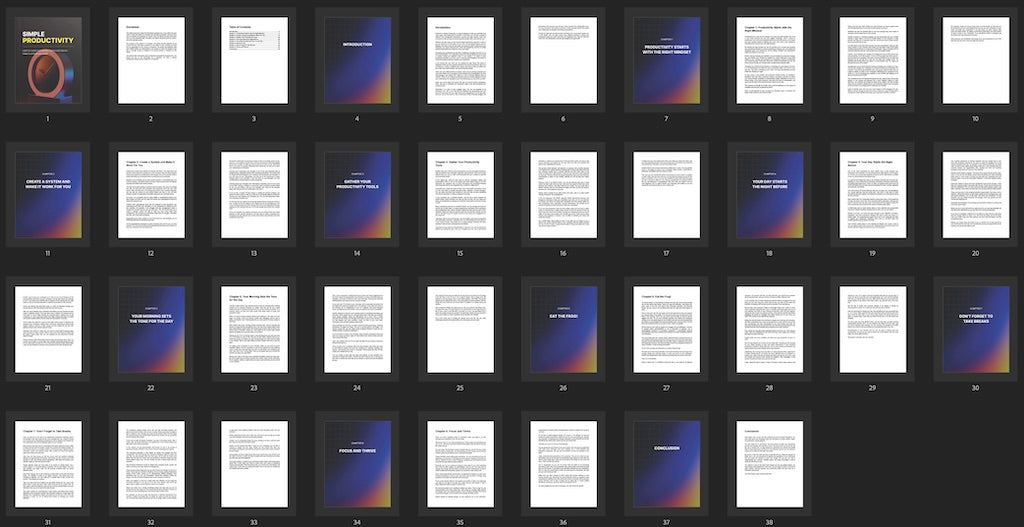The image size is (1024, 527).
Task: Select the page 31 thumbnail with Take Breaks text
Action: [48, 464]
